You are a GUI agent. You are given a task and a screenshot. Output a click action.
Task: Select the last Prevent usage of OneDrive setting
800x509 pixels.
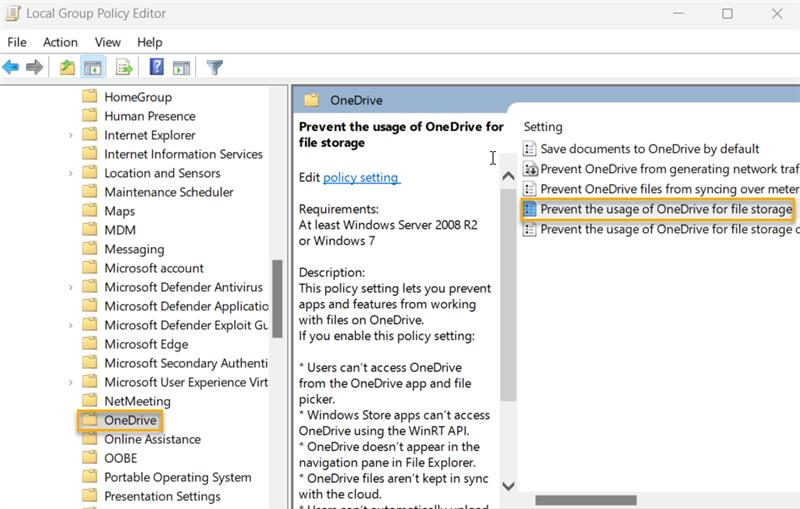coord(669,230)
